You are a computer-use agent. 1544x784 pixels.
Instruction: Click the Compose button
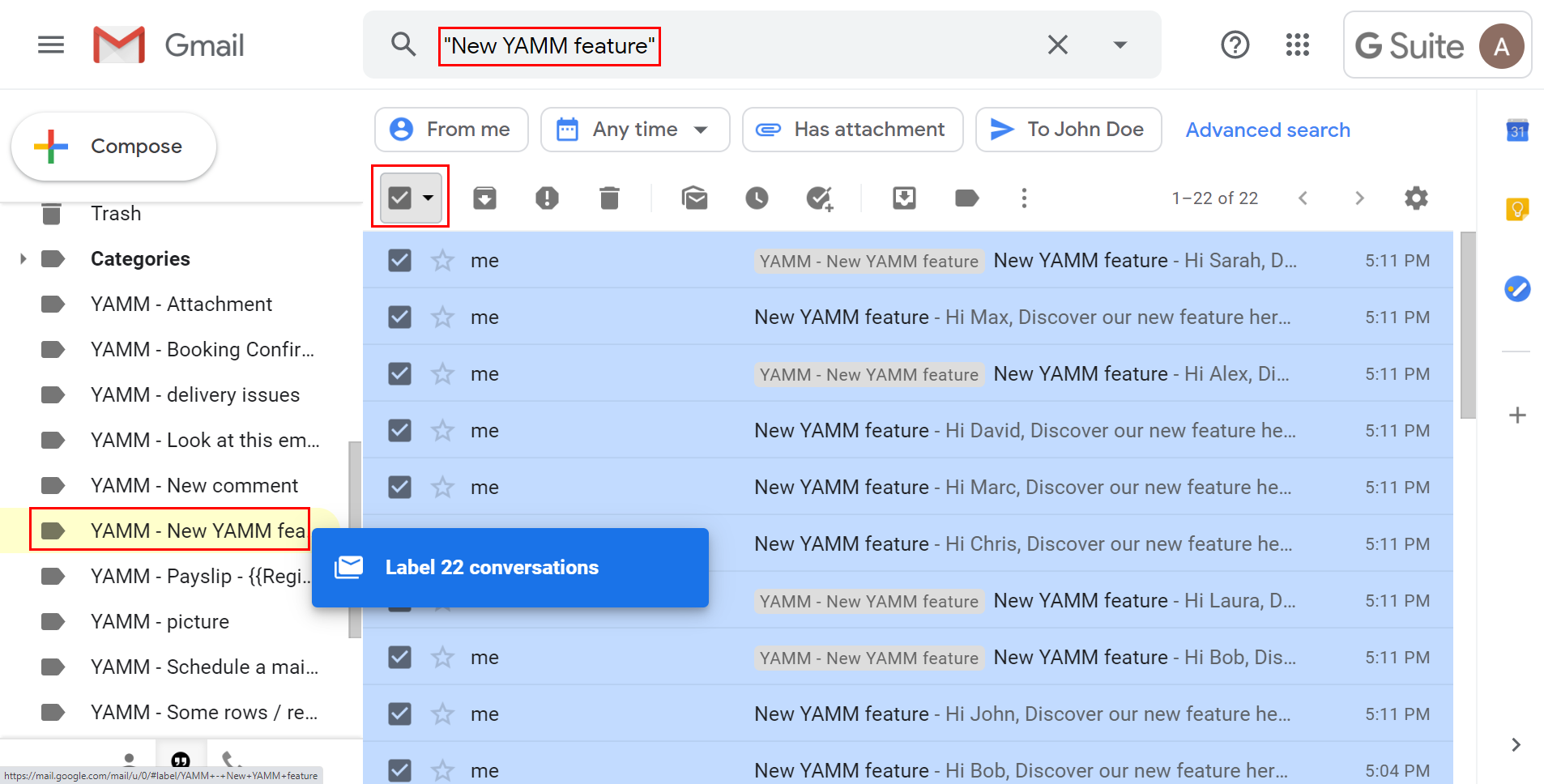[x=113, y=147]
